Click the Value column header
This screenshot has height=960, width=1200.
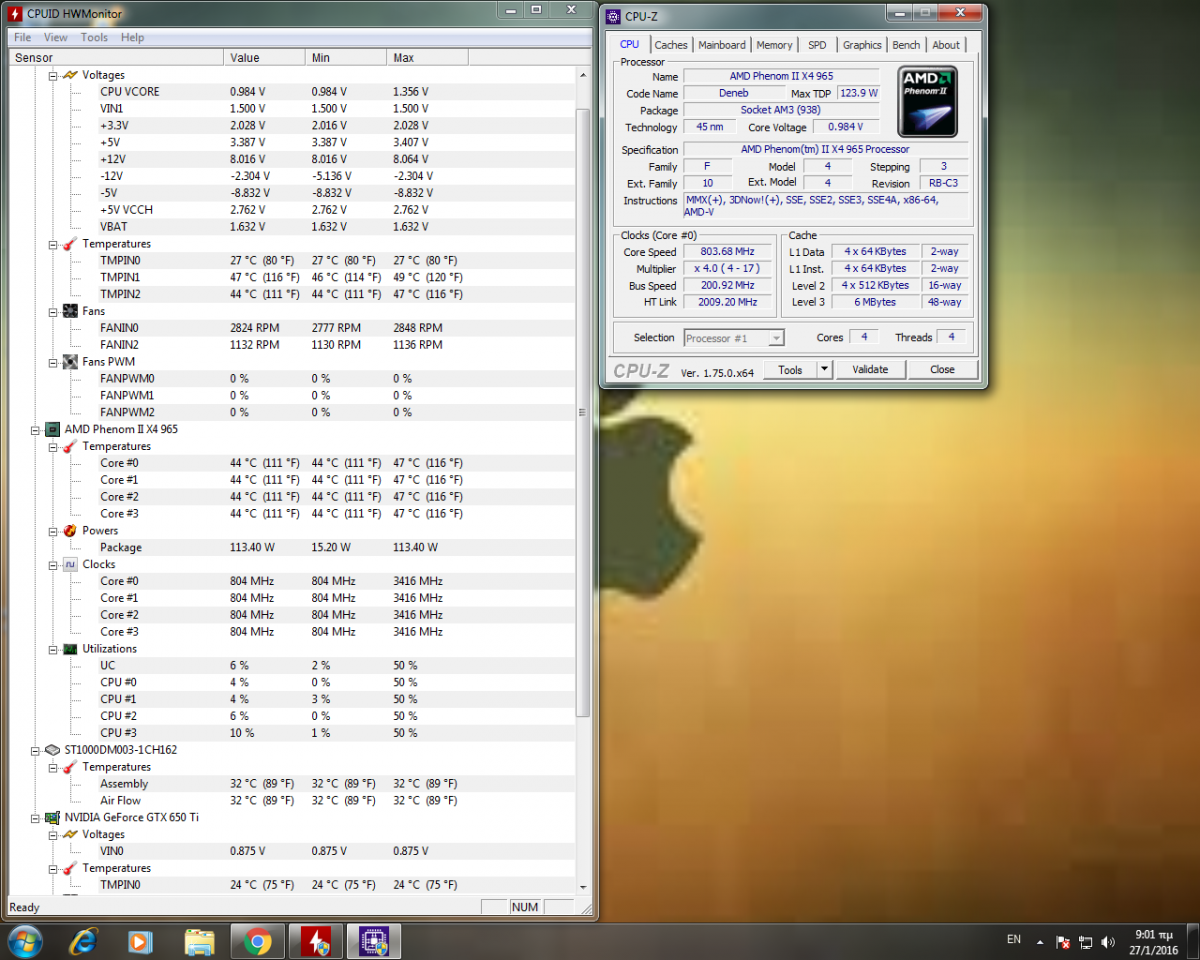tap(264, 57)
